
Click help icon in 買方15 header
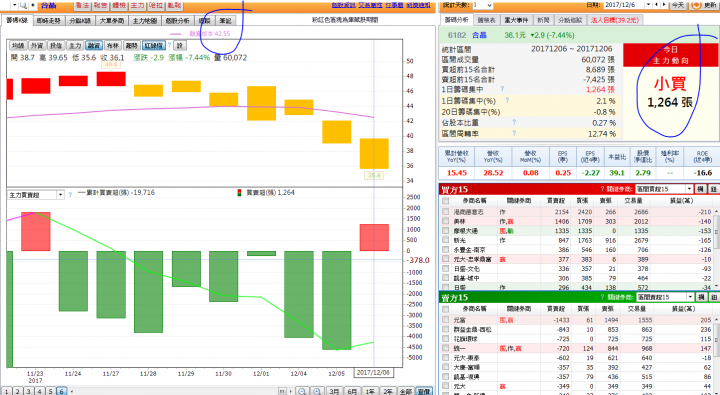tap(602, 189)
